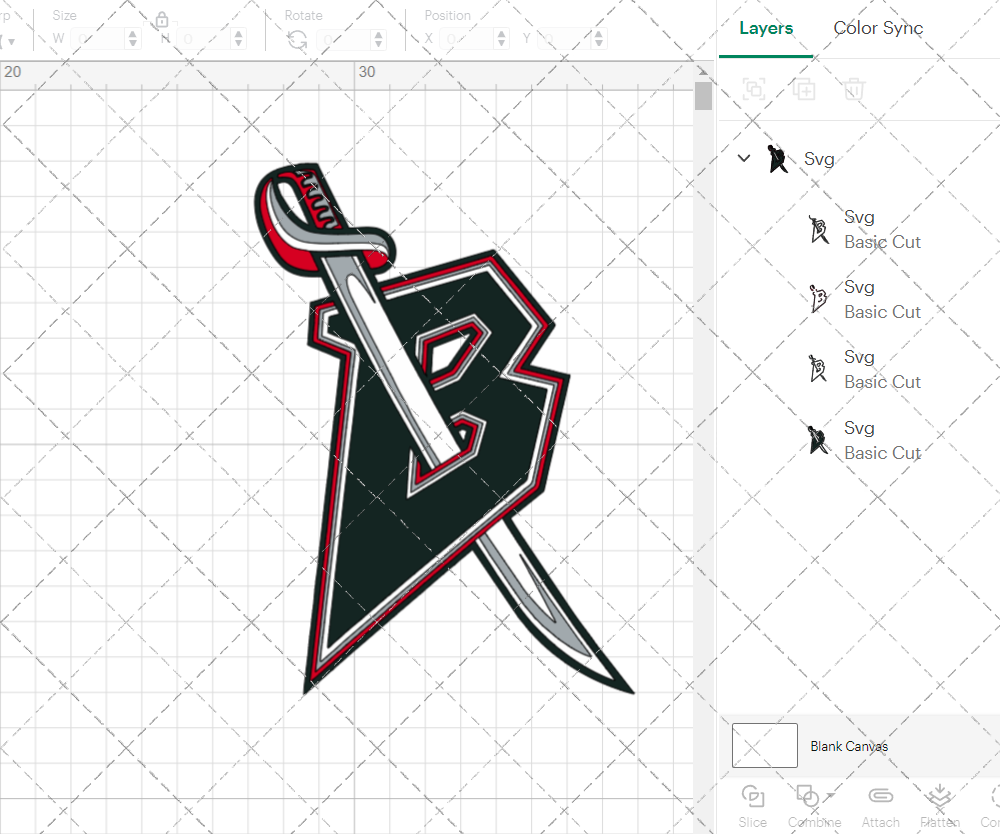Click the canvas vertical scrollbar thumb
This screenshot has width=1000, height=834.
pos(703,96)
